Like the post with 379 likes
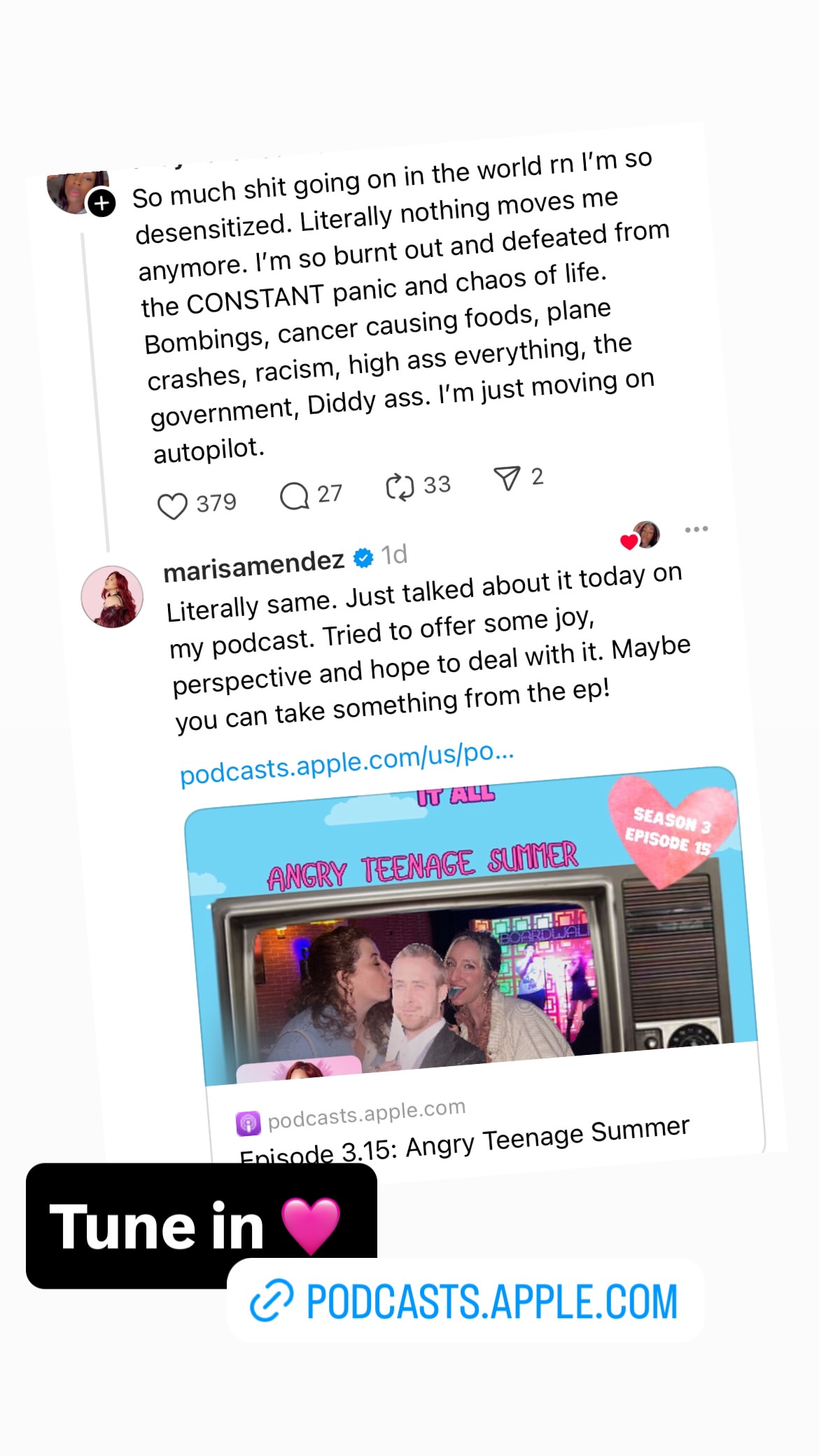This screenshot has height=1456, width=819. (172, 506)
